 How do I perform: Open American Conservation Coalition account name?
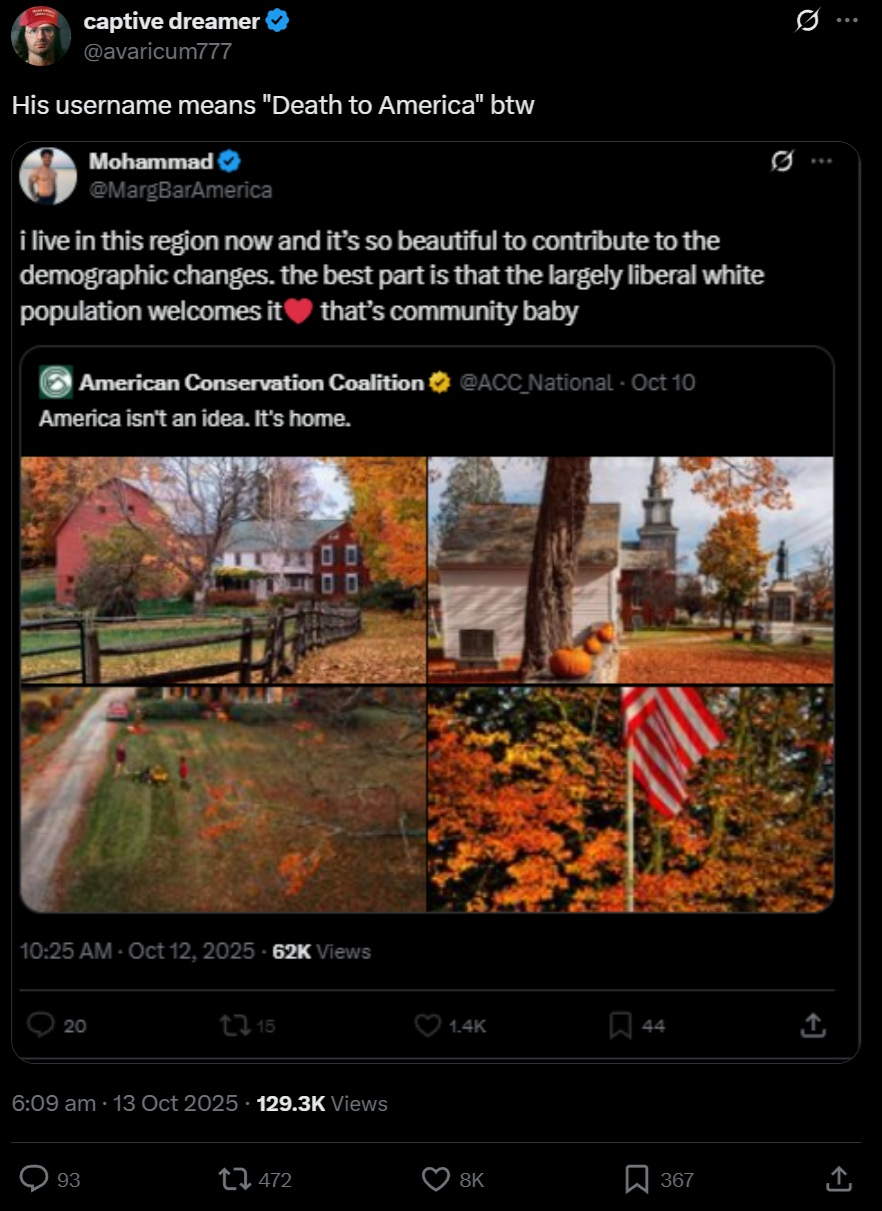(251, 383)
